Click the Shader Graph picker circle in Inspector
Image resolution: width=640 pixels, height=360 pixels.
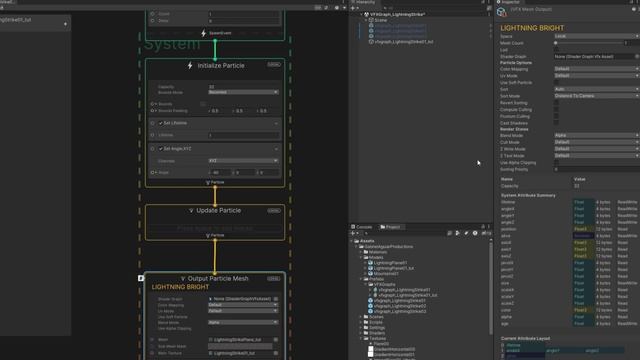[x=637, y=56]
